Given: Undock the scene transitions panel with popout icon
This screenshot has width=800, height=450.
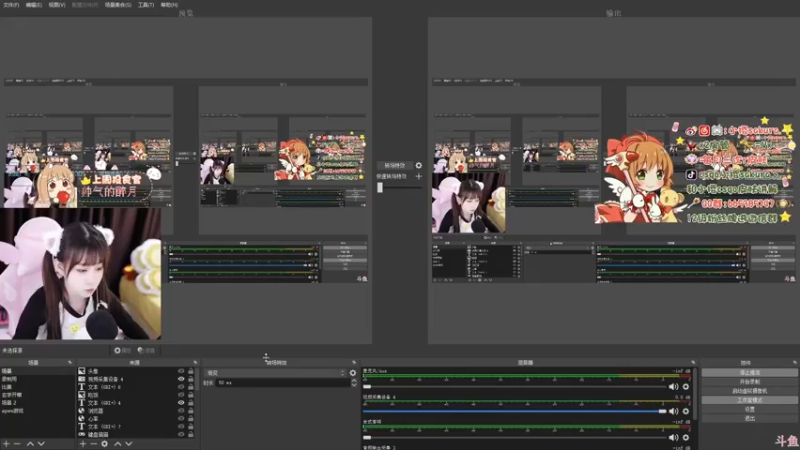Looking at the screenshot, I should (x=354, y=362).
